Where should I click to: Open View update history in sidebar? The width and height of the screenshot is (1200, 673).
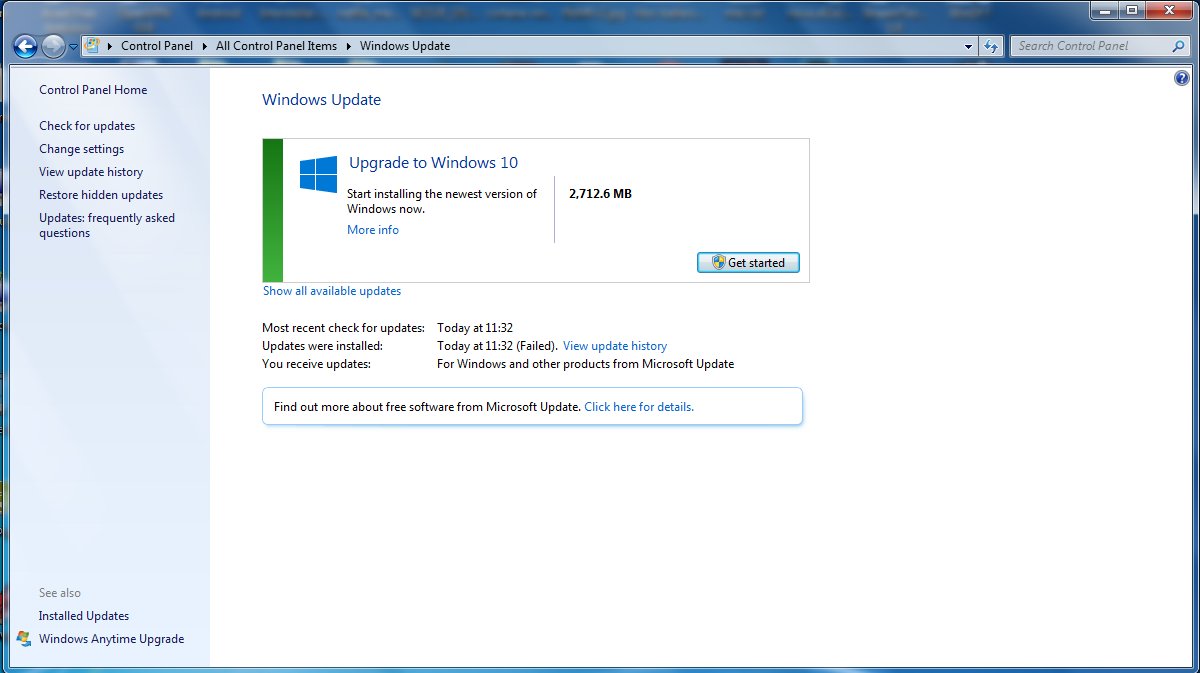pyautogui.click(x=91, y=172)
